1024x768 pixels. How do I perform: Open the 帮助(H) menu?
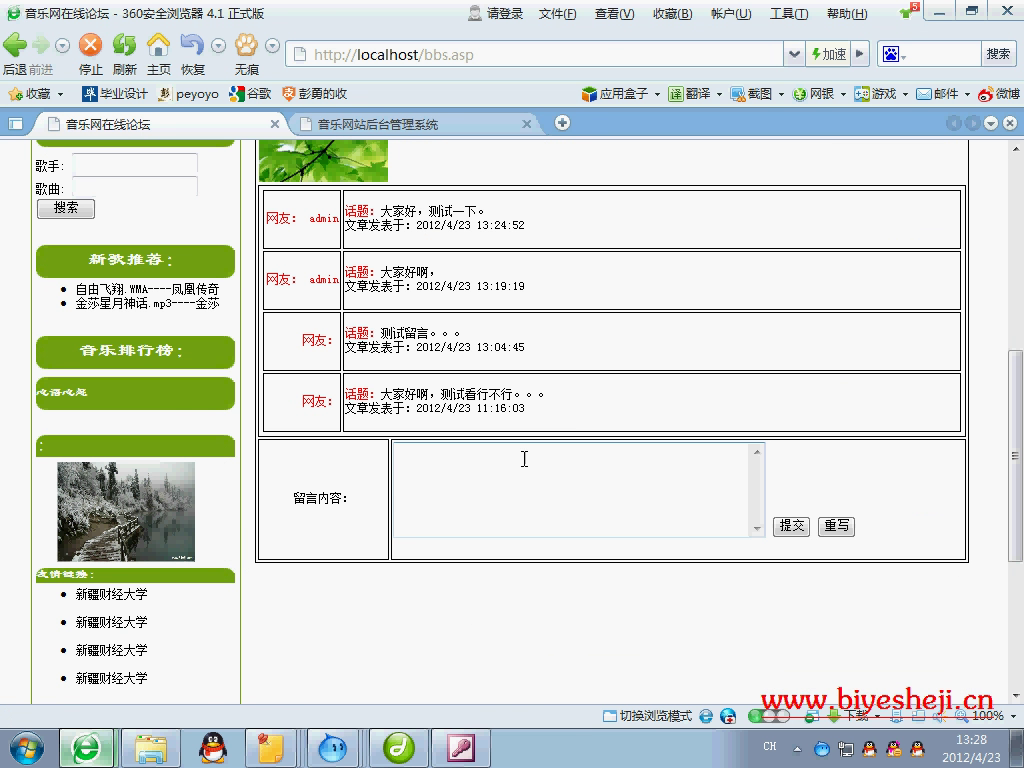point(847,14)
